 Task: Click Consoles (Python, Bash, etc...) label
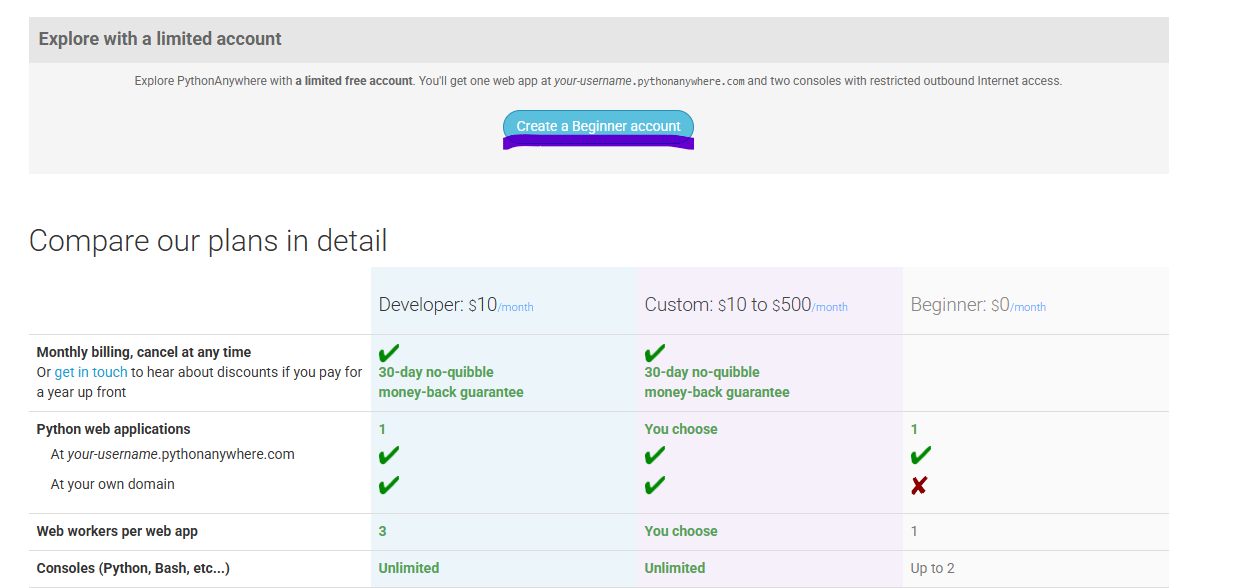pyautogui.click(x=133, y=568)
